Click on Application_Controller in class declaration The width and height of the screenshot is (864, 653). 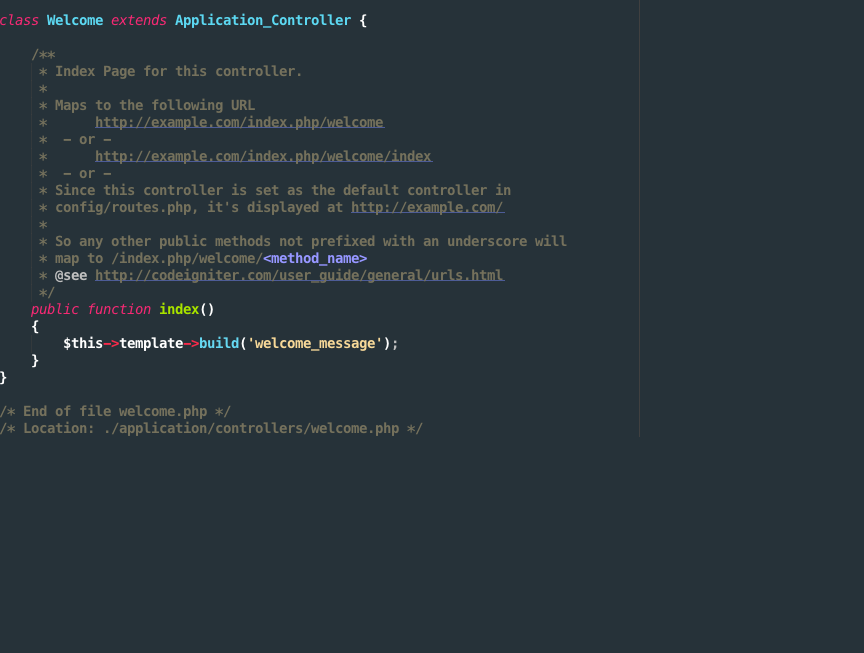click(x=263, y=20)
